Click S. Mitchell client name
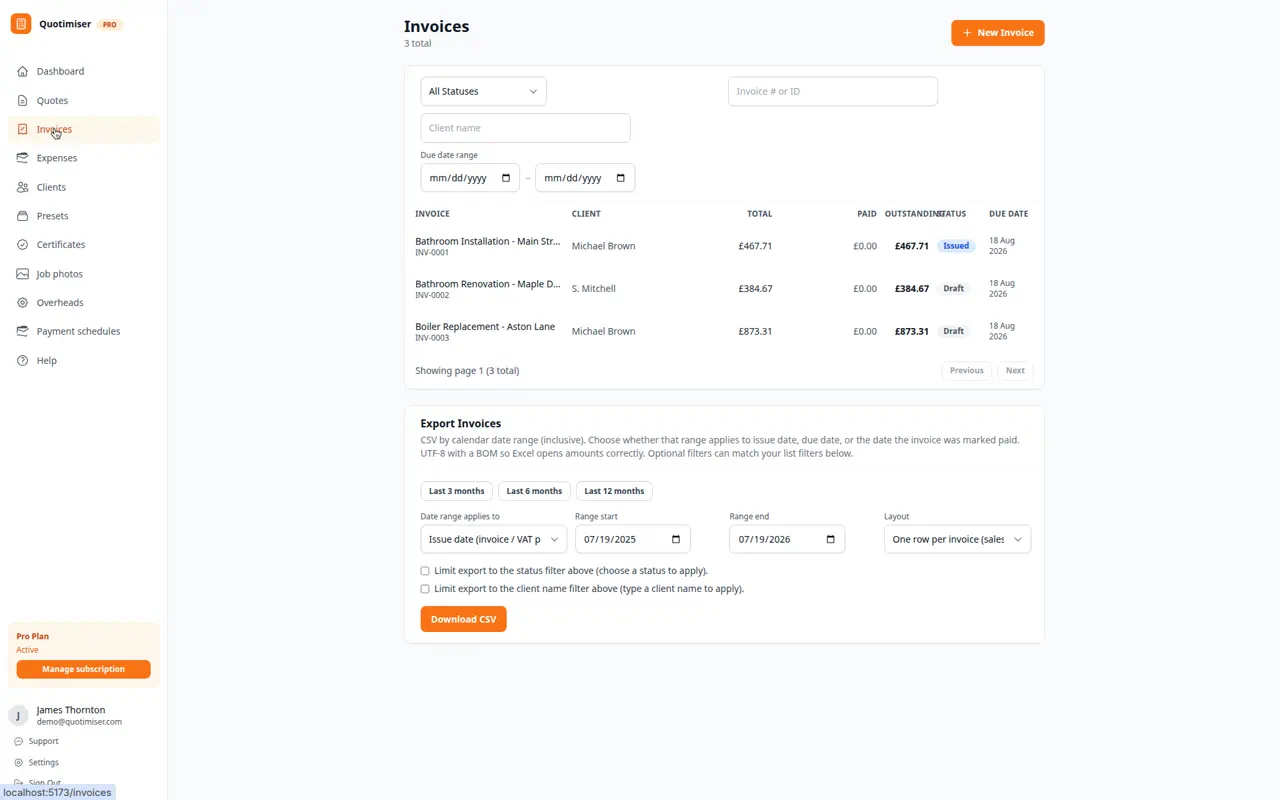This screenshot has height=800, width=1280. pos(594,288)
